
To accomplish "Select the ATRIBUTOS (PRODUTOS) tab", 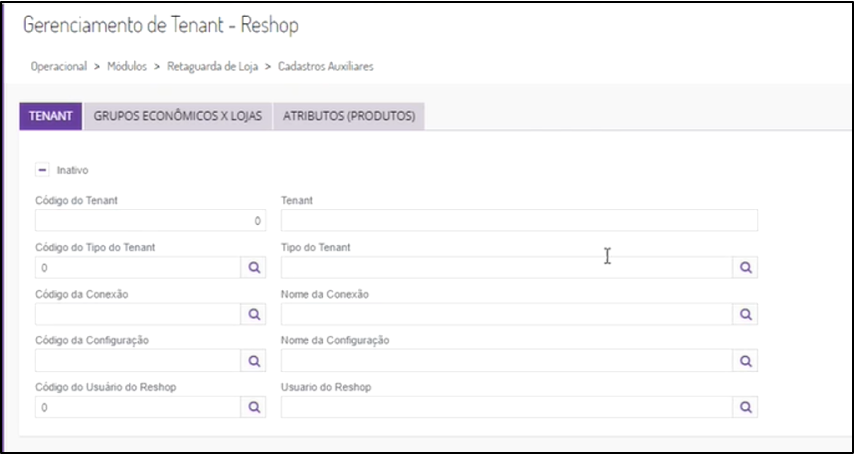I will (349, 116).
